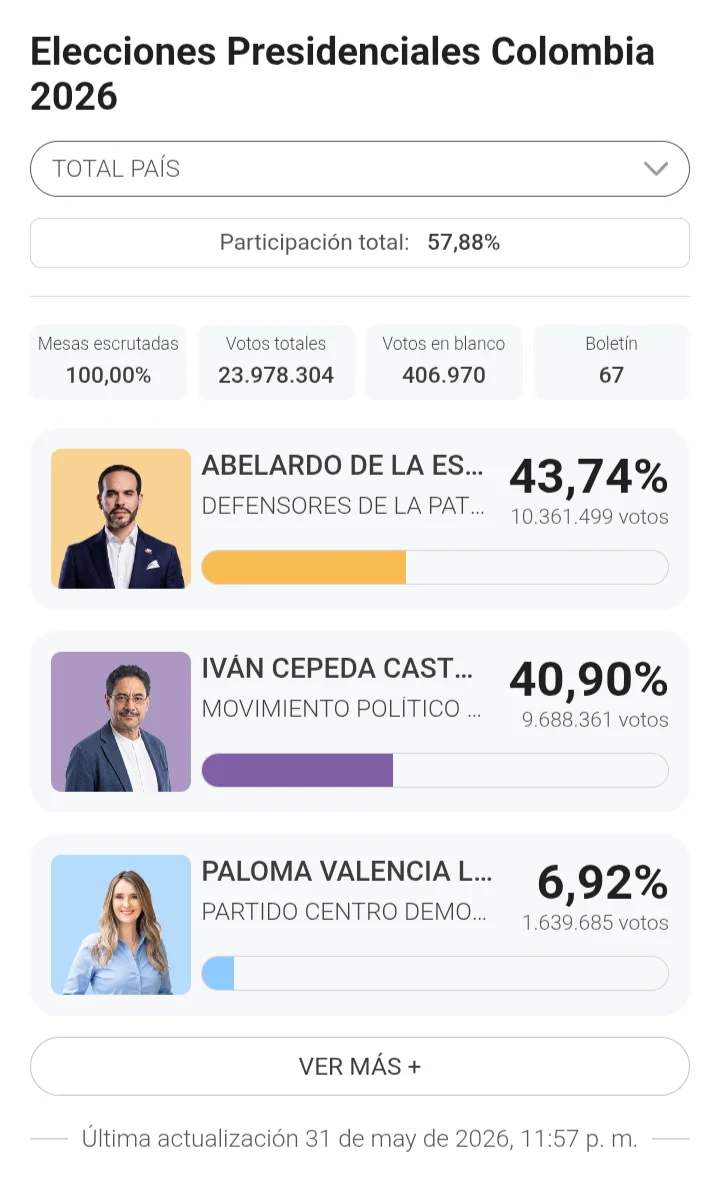Select Paloma Valencia's portrait photo
The height and width of the screenshot is (1179, 720).
(x=120, y=925)
